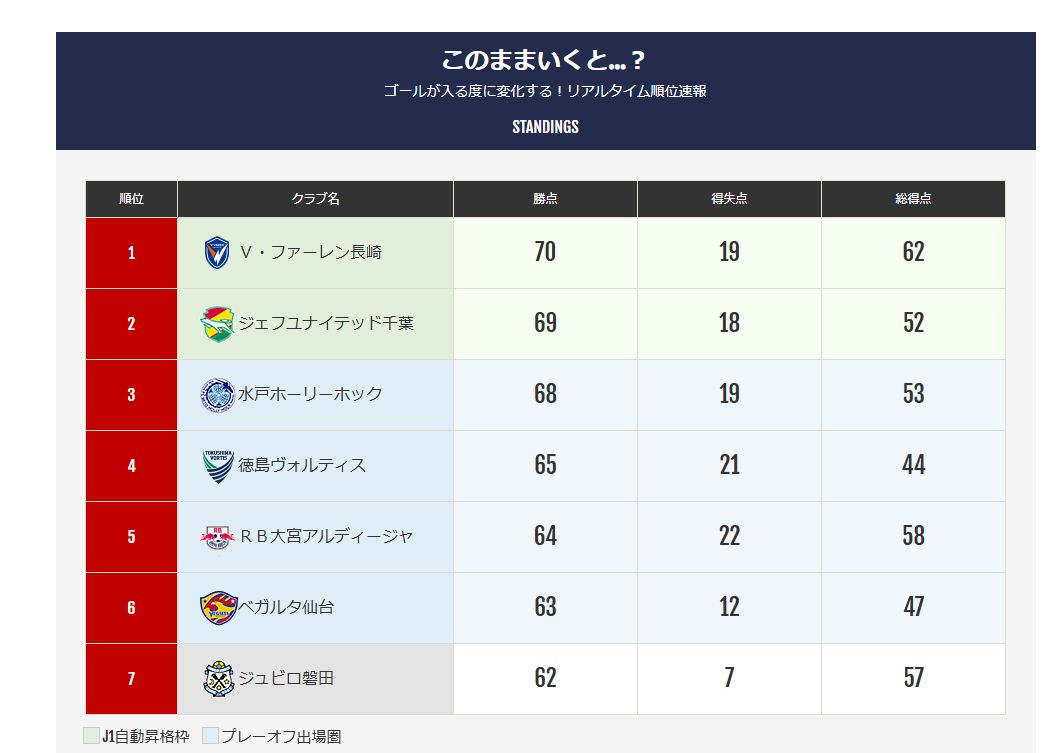This screenshot has width=1057, height=753.
Task: Click the 総得点 column header
Action: click(x=913, y=199)
